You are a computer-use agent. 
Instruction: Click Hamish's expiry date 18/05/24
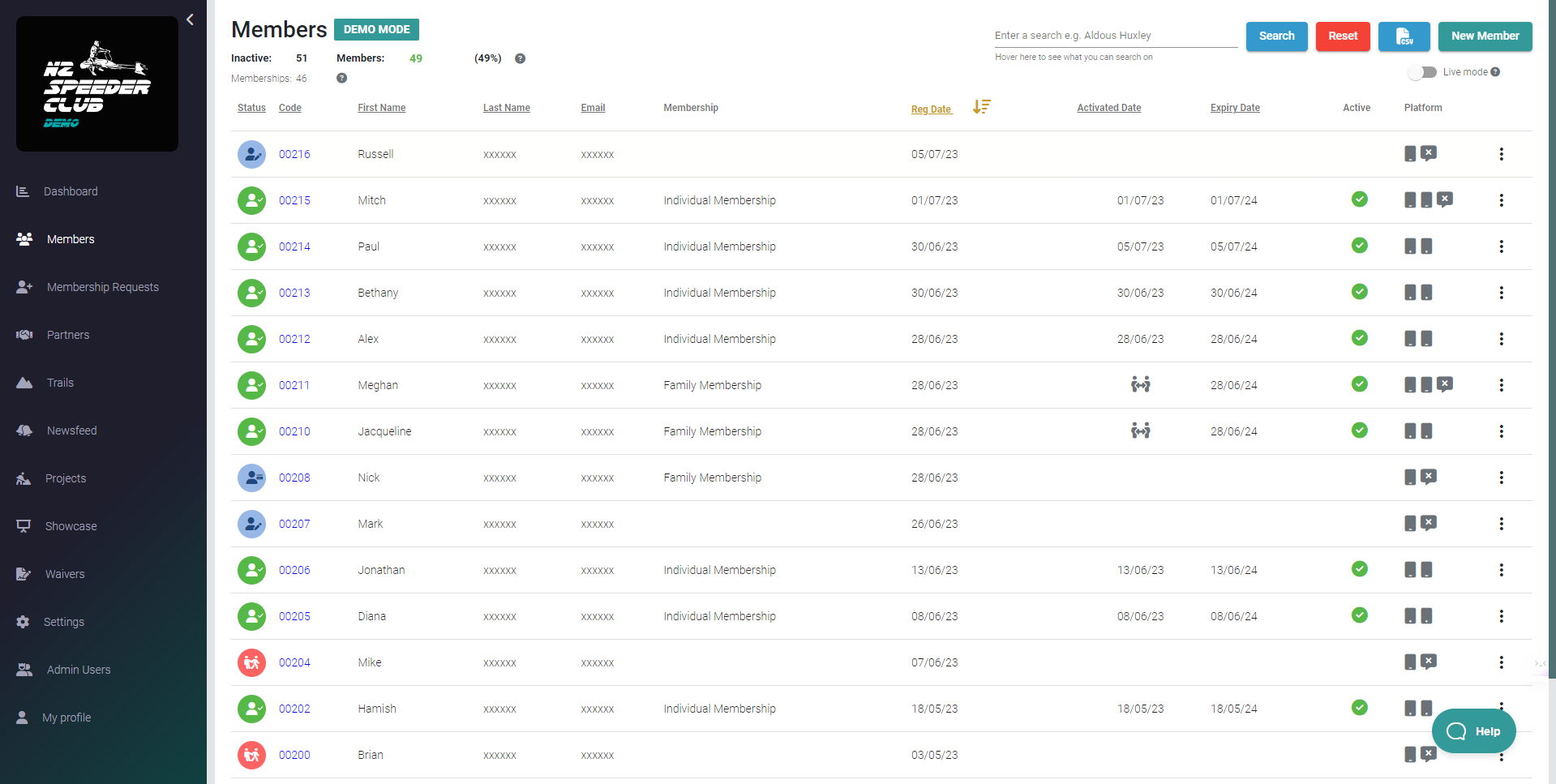[1233, 709]
